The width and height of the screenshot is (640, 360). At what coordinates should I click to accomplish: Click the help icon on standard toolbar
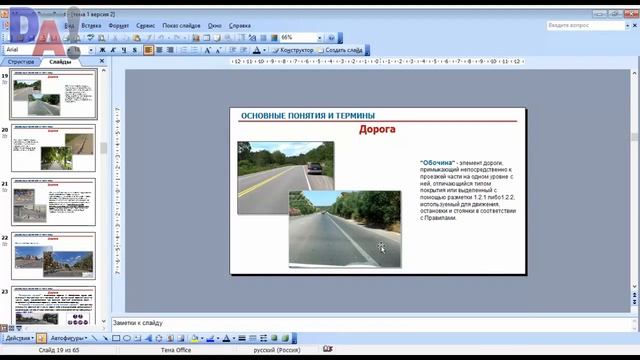[x=331, y=38]
